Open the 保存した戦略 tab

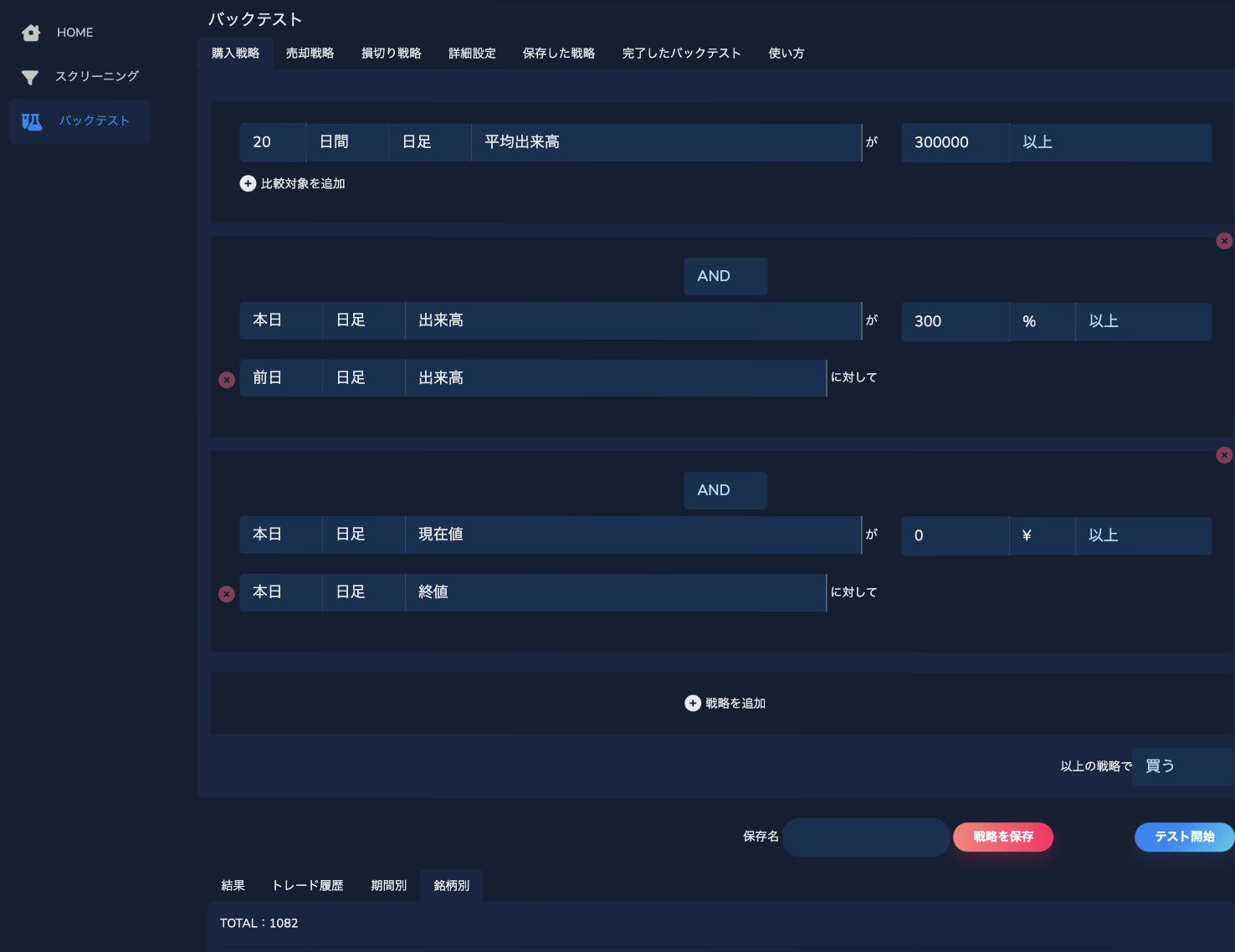[x=559, y=54]
